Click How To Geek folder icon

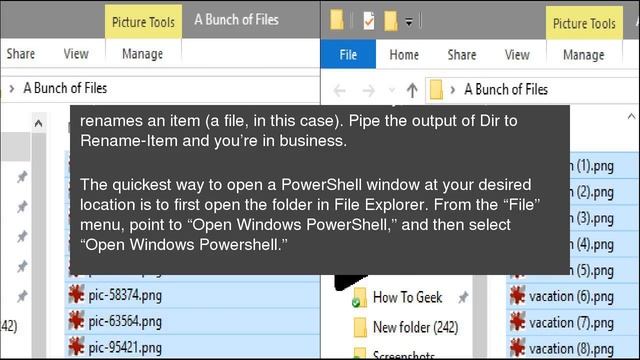click(359, 297)
